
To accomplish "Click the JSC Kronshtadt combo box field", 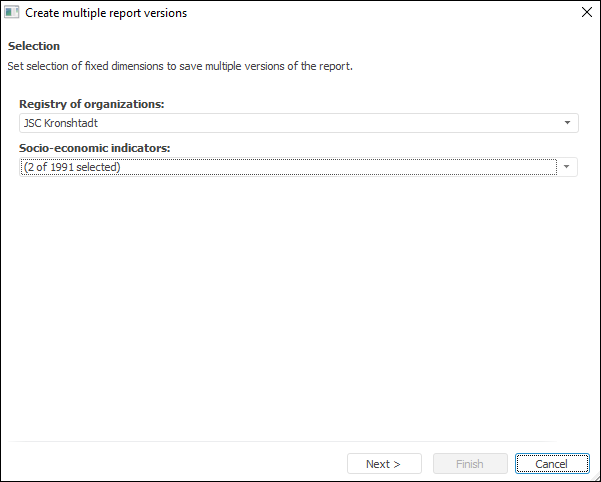I will (288, 123).
